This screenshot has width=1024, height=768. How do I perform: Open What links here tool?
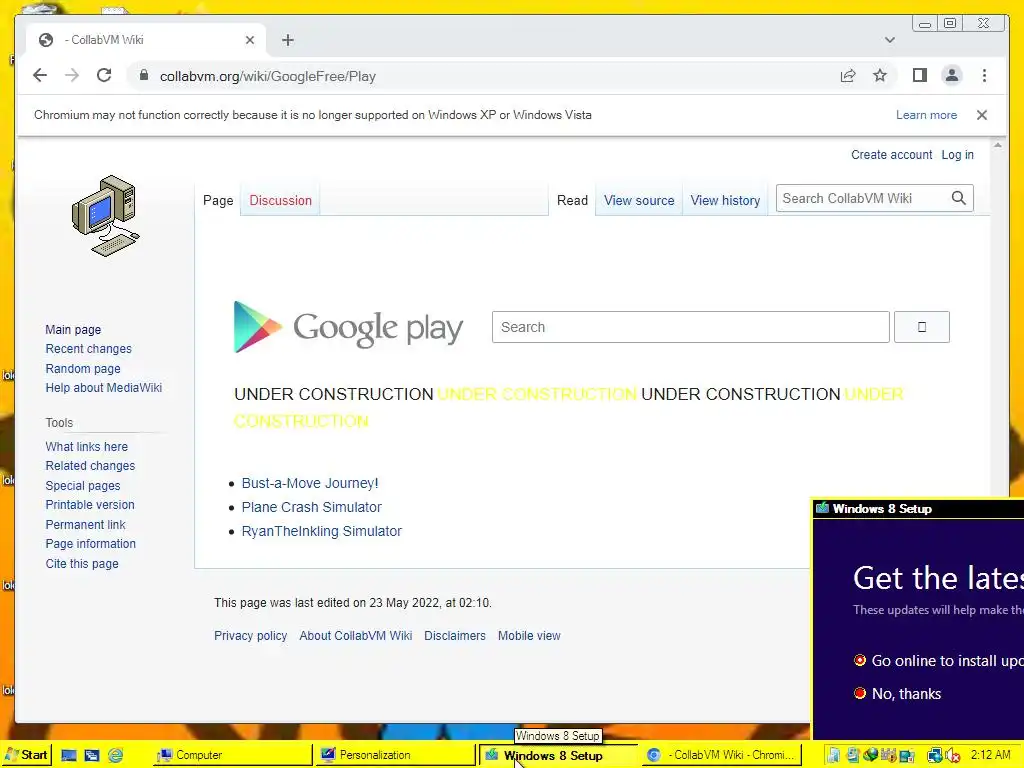click(86, 447)
